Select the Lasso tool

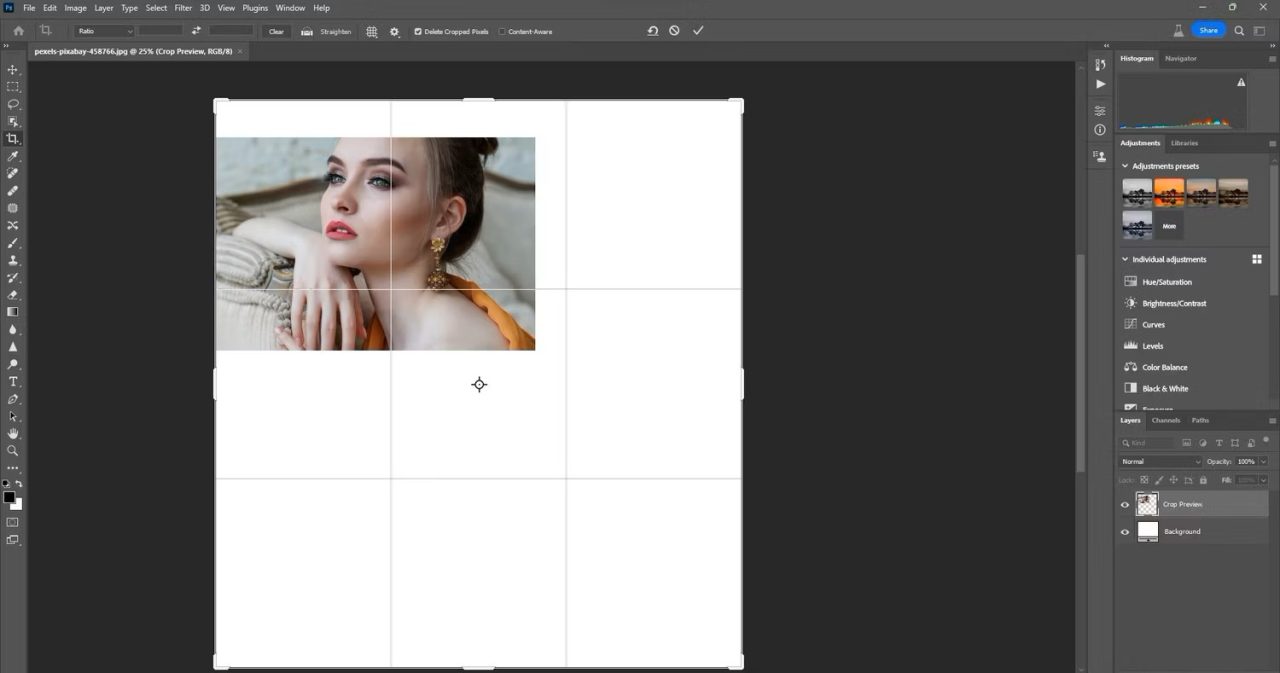(x=13, y=104)
